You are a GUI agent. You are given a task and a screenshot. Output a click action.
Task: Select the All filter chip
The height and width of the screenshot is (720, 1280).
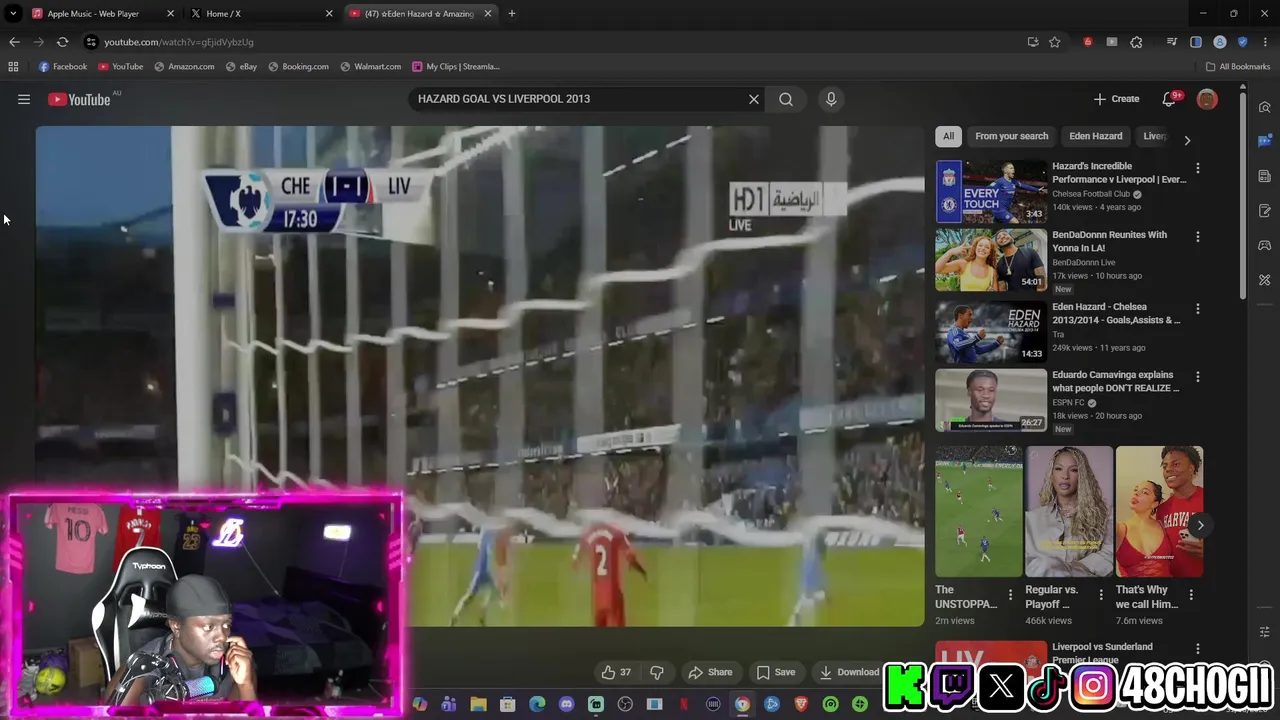[948, 136]
